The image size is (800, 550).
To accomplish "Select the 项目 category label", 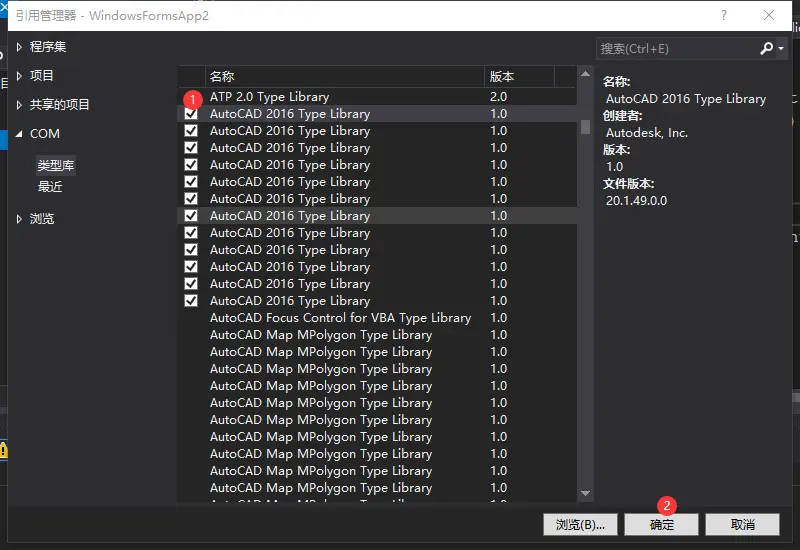I will point(41,76).
